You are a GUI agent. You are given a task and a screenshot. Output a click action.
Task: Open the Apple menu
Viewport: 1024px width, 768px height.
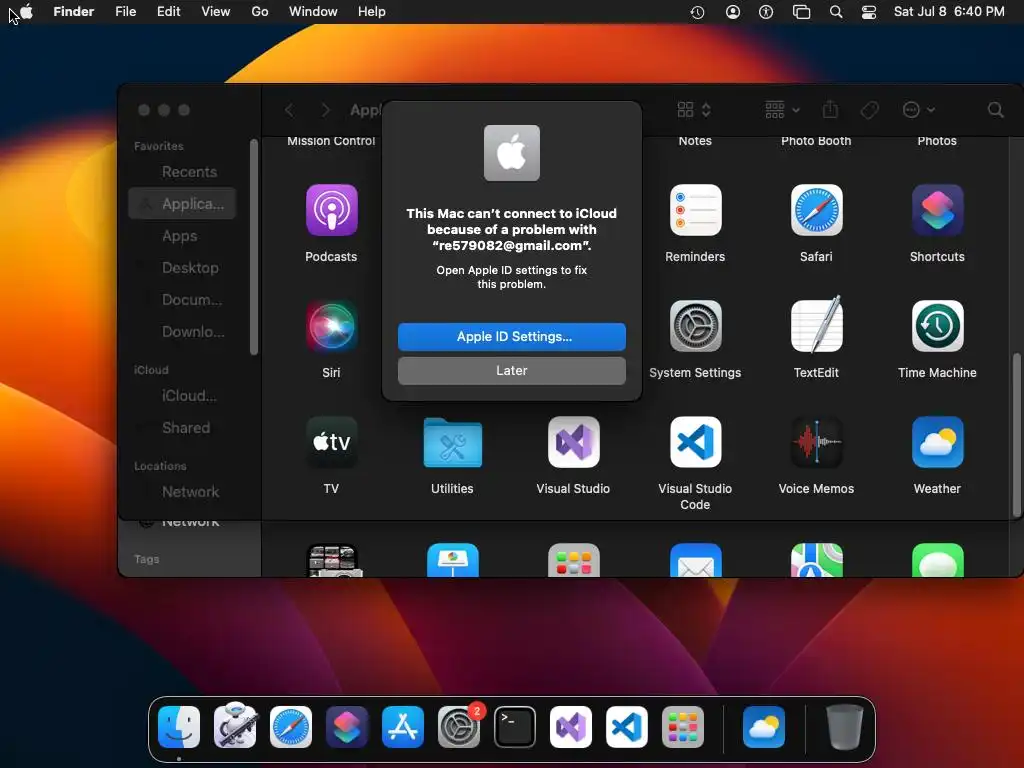coord(27,12)
